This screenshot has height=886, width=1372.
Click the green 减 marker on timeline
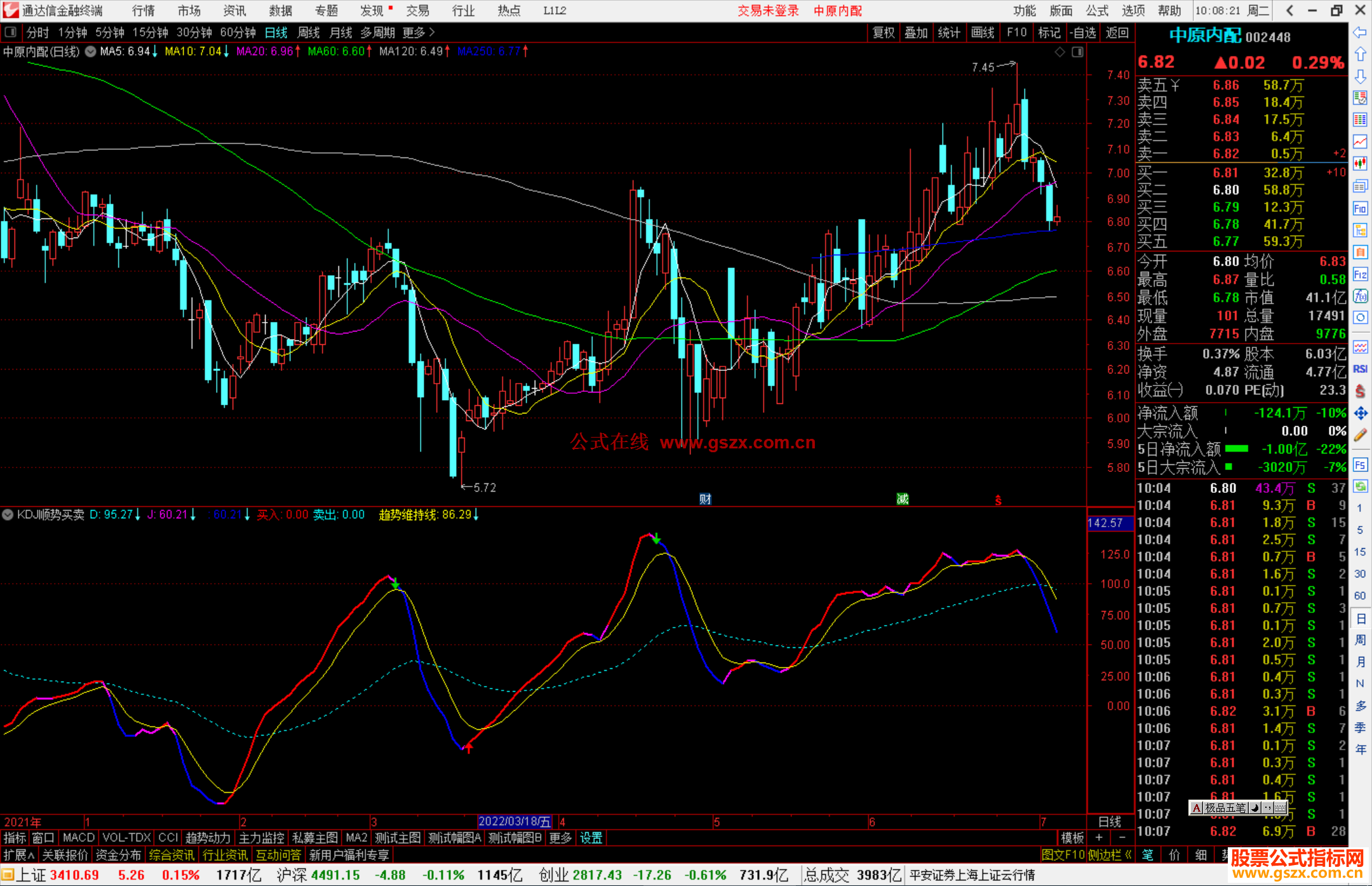pos(903,499)
